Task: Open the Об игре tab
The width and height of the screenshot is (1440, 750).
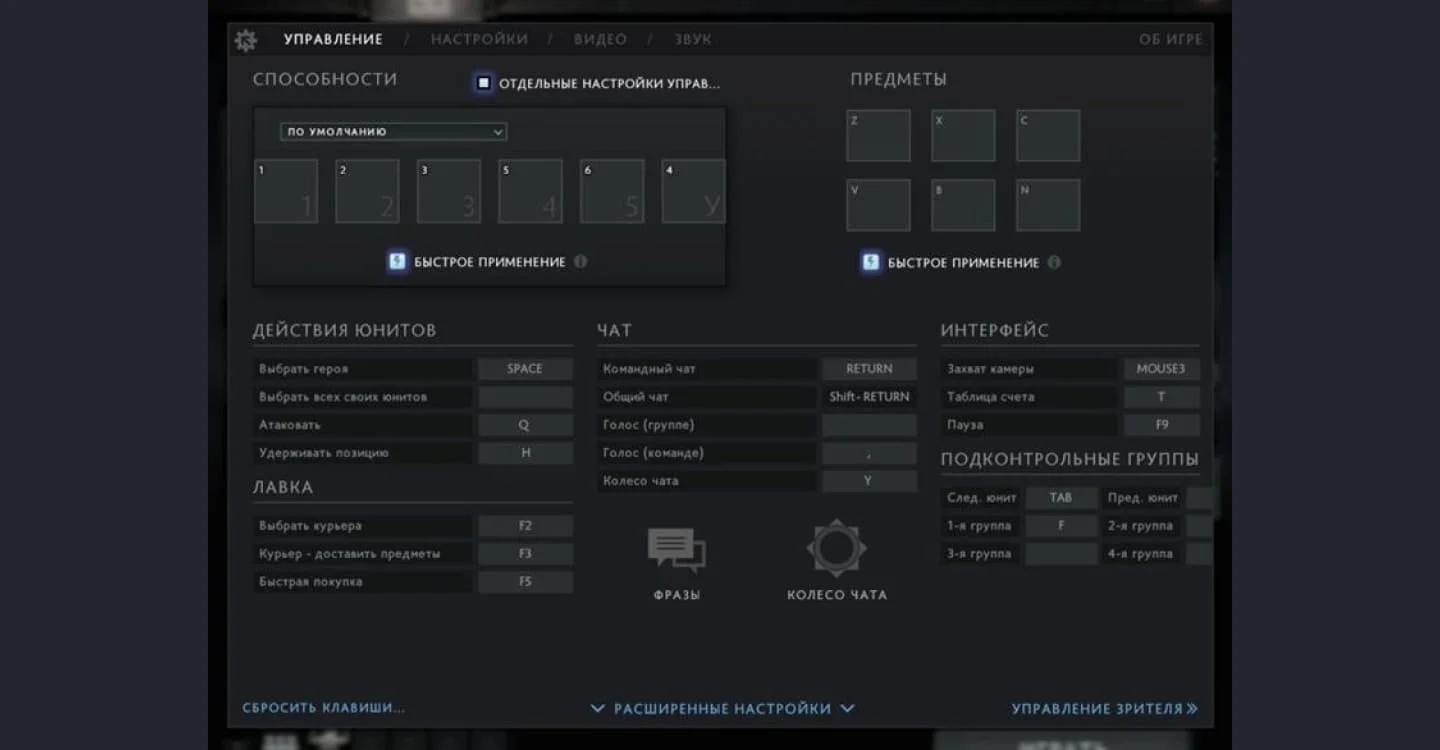Action: (x=1171, y=40)
